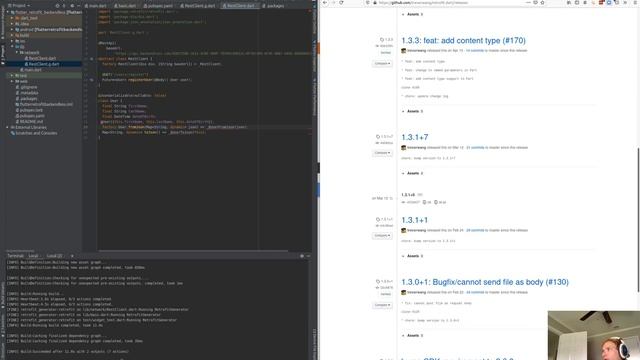Open the packages editor tab
Viewport: 640px width, 360px height.
pos(273,6)
